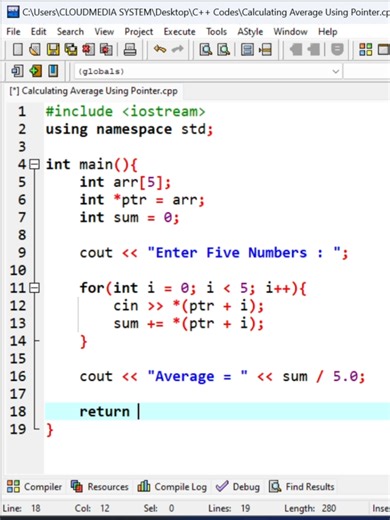Open the Project menu
This screenshot has height=520, width=390.
tap(139, 32)
